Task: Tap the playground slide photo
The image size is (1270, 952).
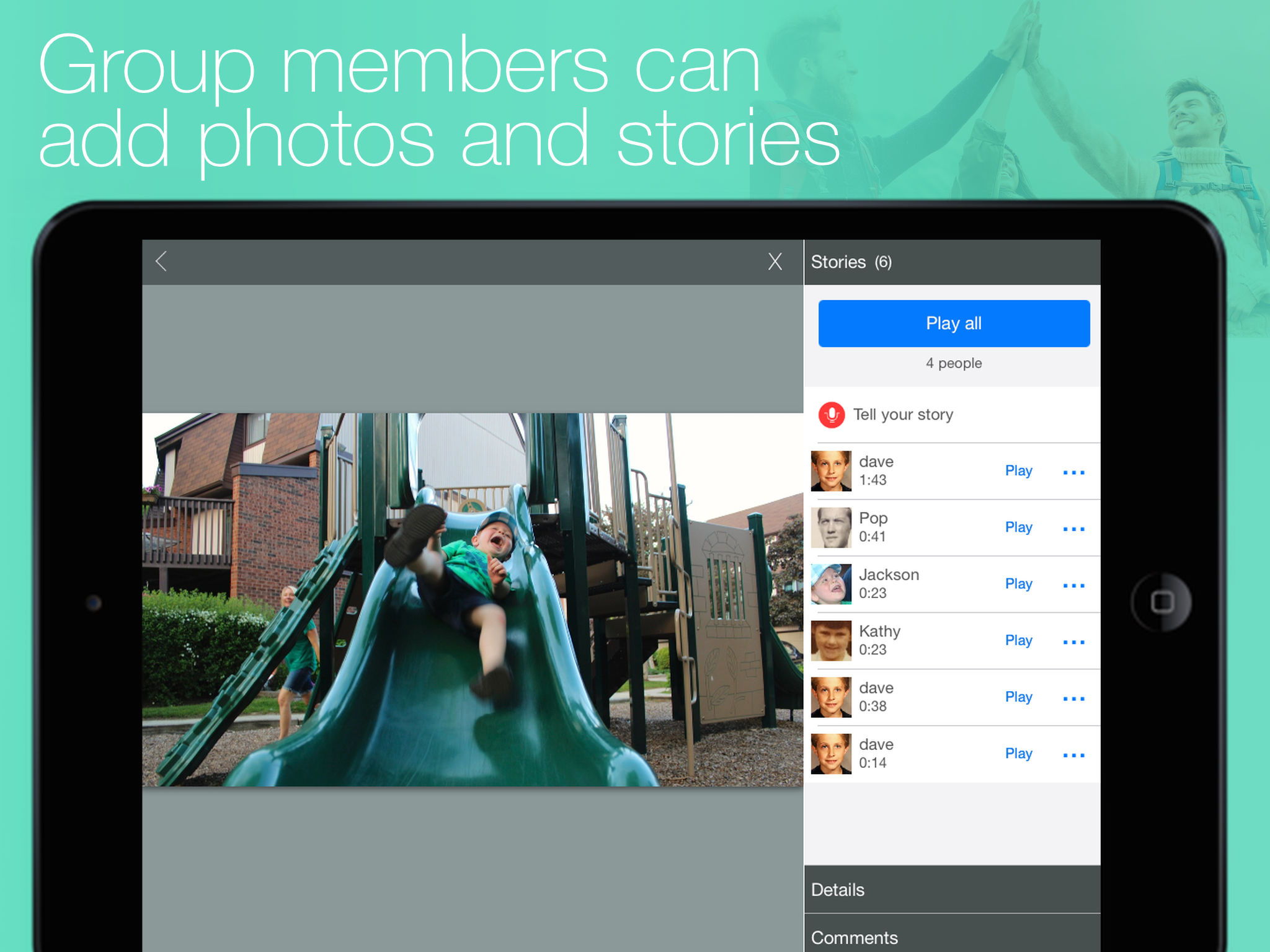Action: 473,599
